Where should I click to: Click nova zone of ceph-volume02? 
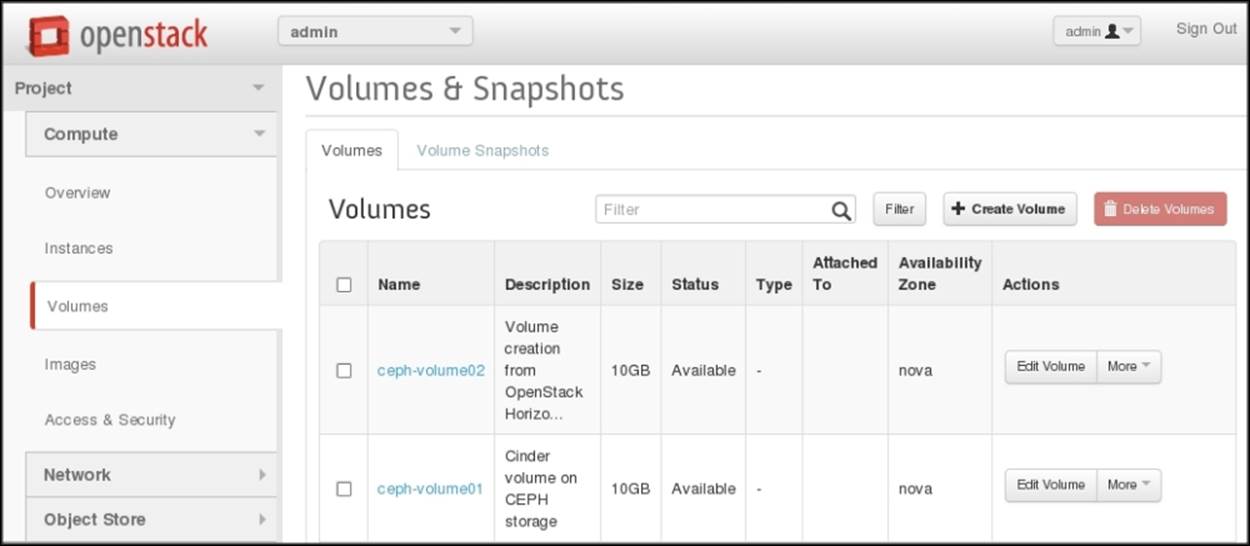click(x=915, y=370)
